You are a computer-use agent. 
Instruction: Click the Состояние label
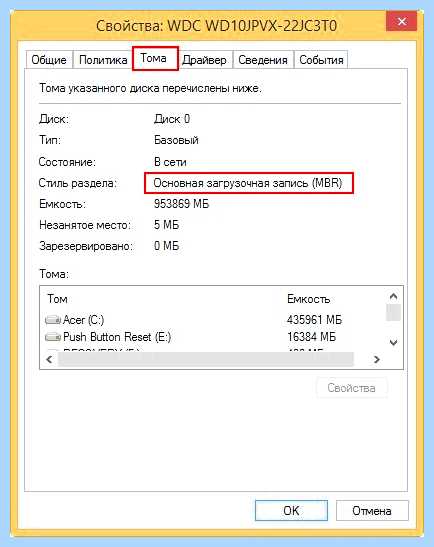tap(67, 162)
